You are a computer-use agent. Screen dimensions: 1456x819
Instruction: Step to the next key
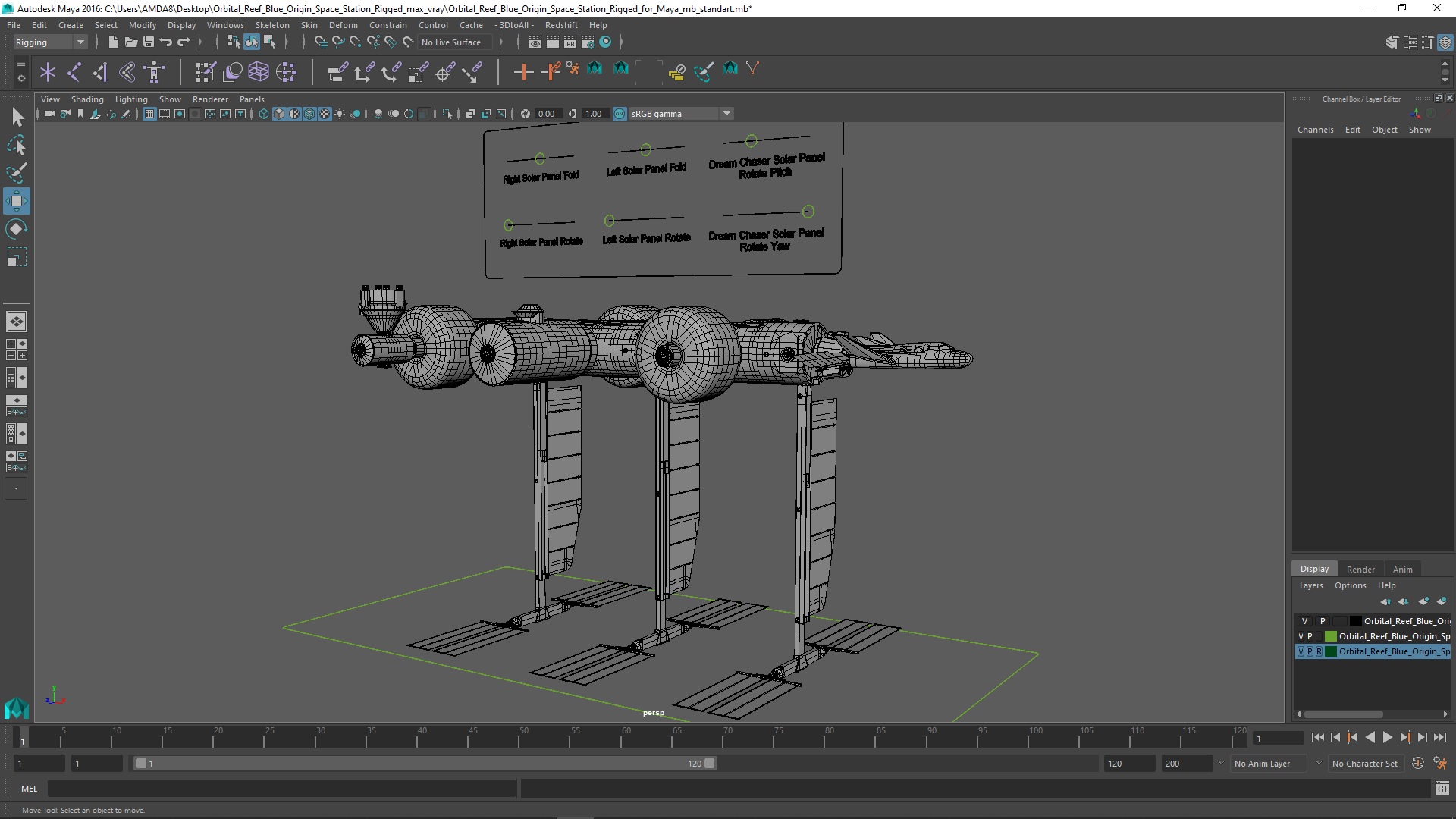[1404, 737]
